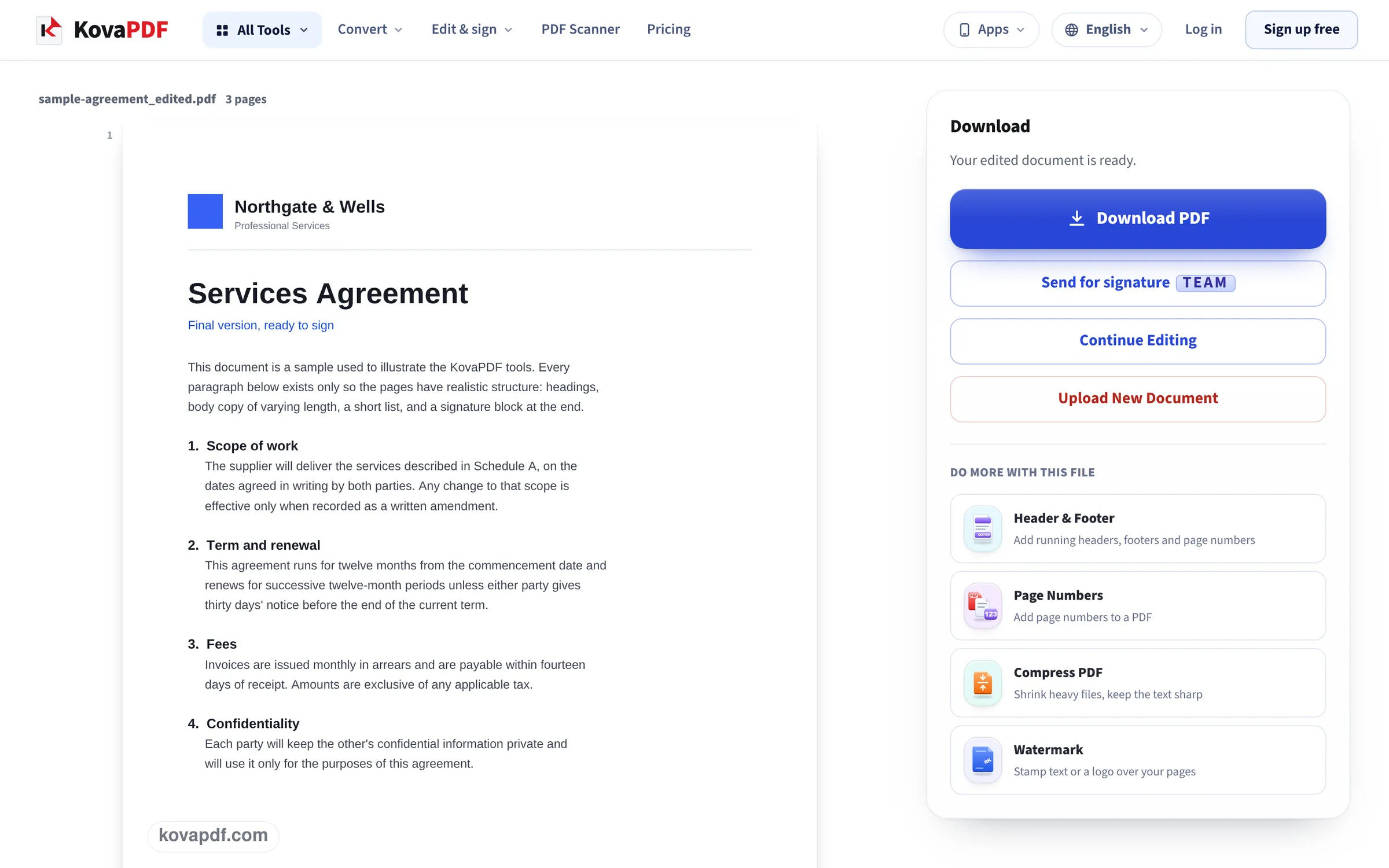Viewport: 1389px width, 868px height.
Task: Click the TEAM badge
Action: 1205,283
